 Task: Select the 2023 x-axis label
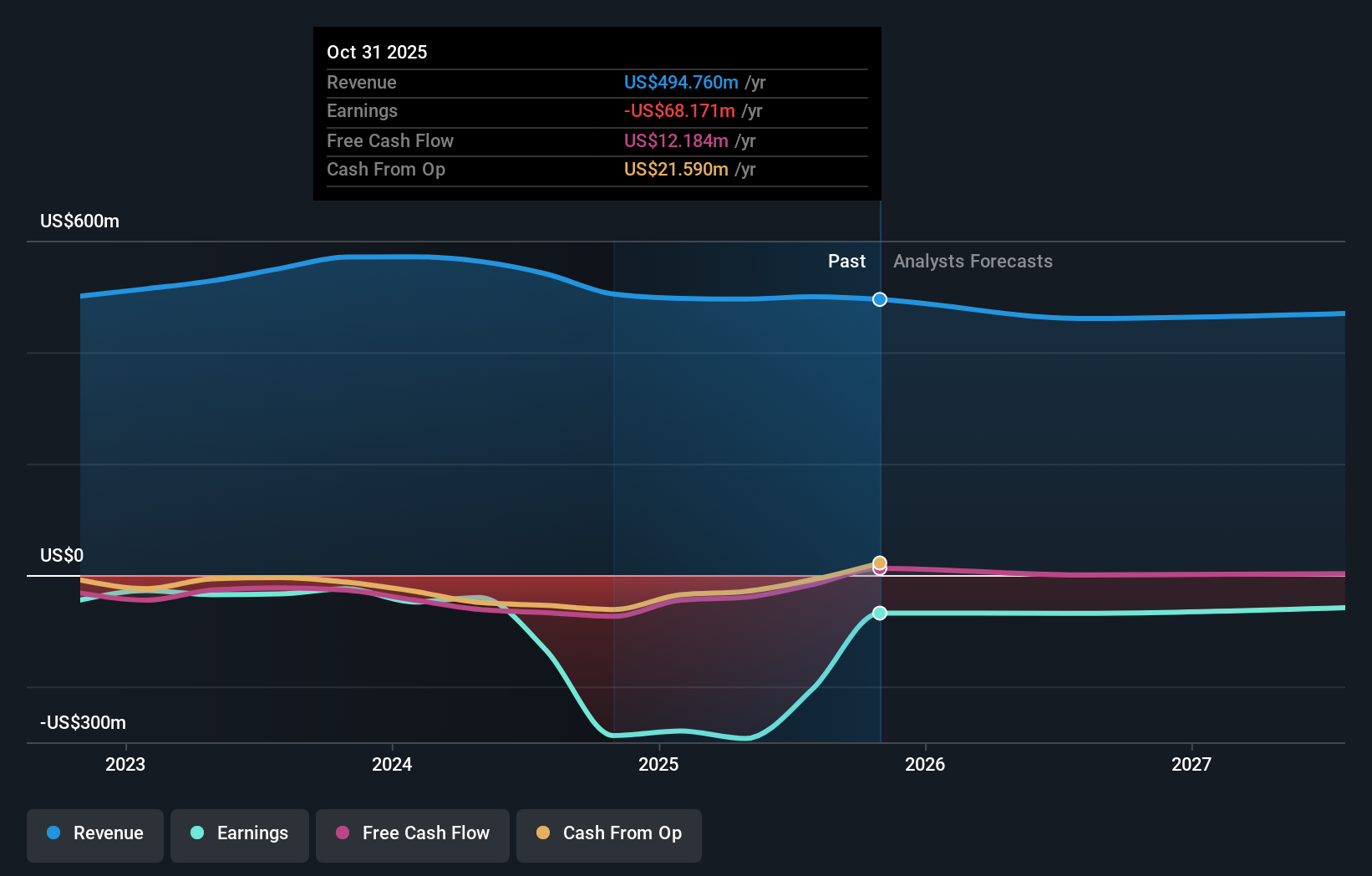125,764
